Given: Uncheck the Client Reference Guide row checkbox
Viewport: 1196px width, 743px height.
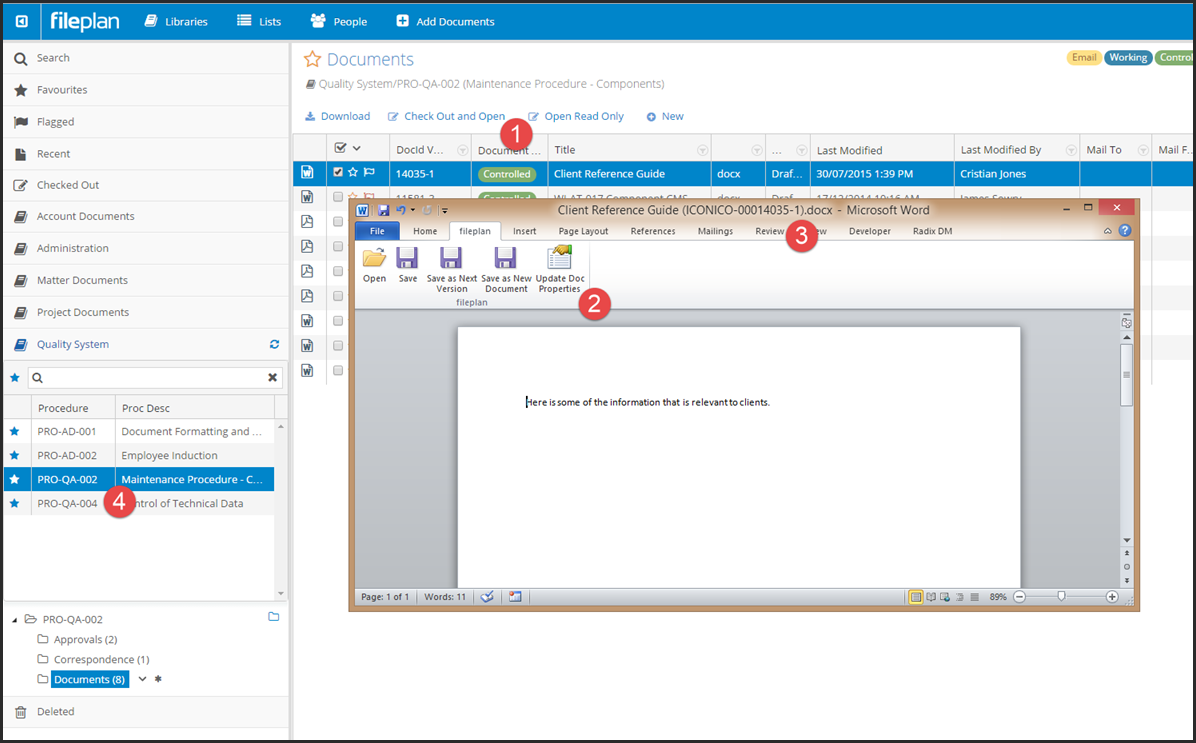Looking at the screenshot, I should [338, 172].
